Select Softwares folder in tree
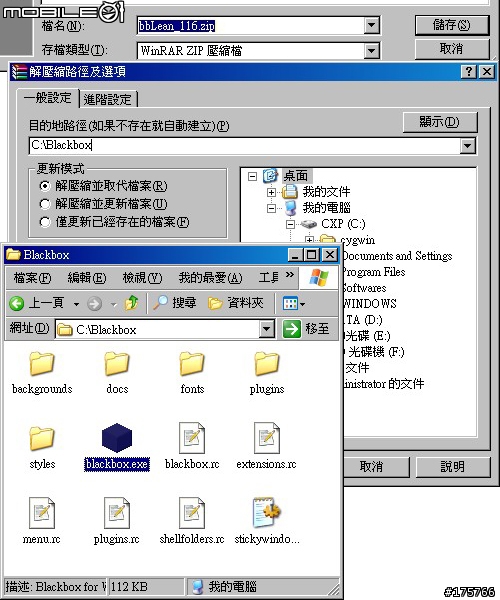 click(365, 288)
